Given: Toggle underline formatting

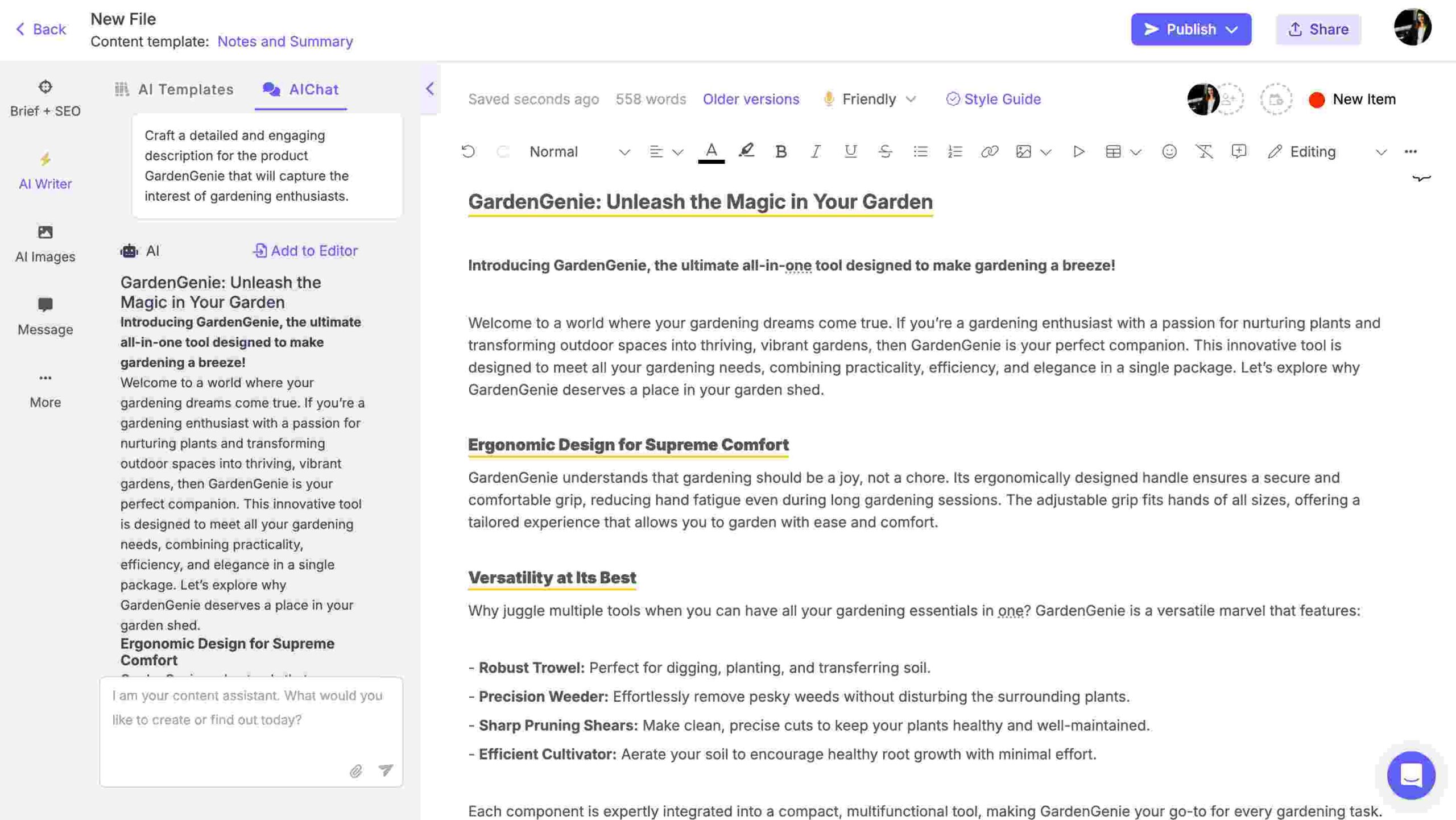Looking at the screenshot, I should [x=850, y=151].
